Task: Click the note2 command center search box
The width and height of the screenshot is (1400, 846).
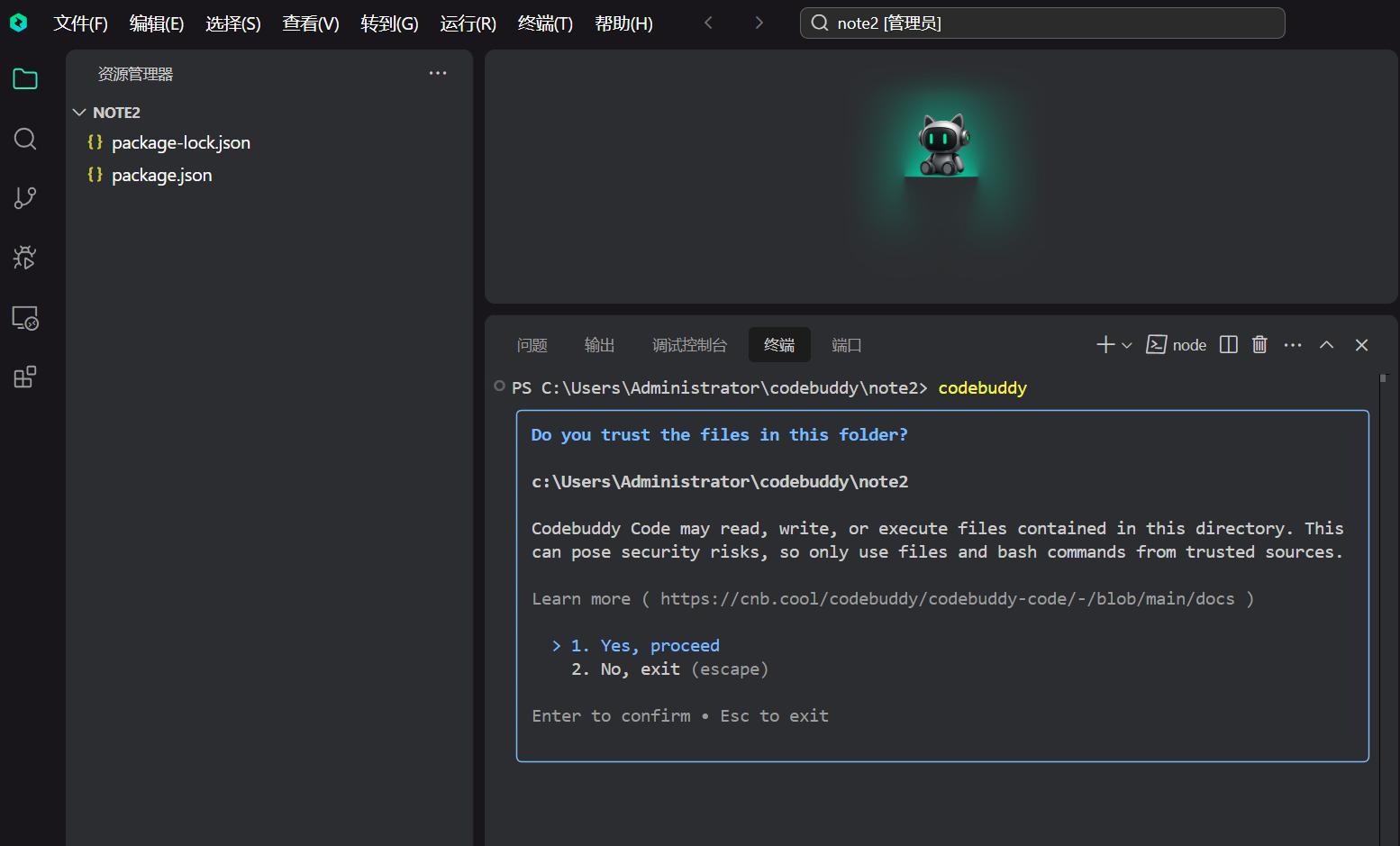Action: [1042, 23]
